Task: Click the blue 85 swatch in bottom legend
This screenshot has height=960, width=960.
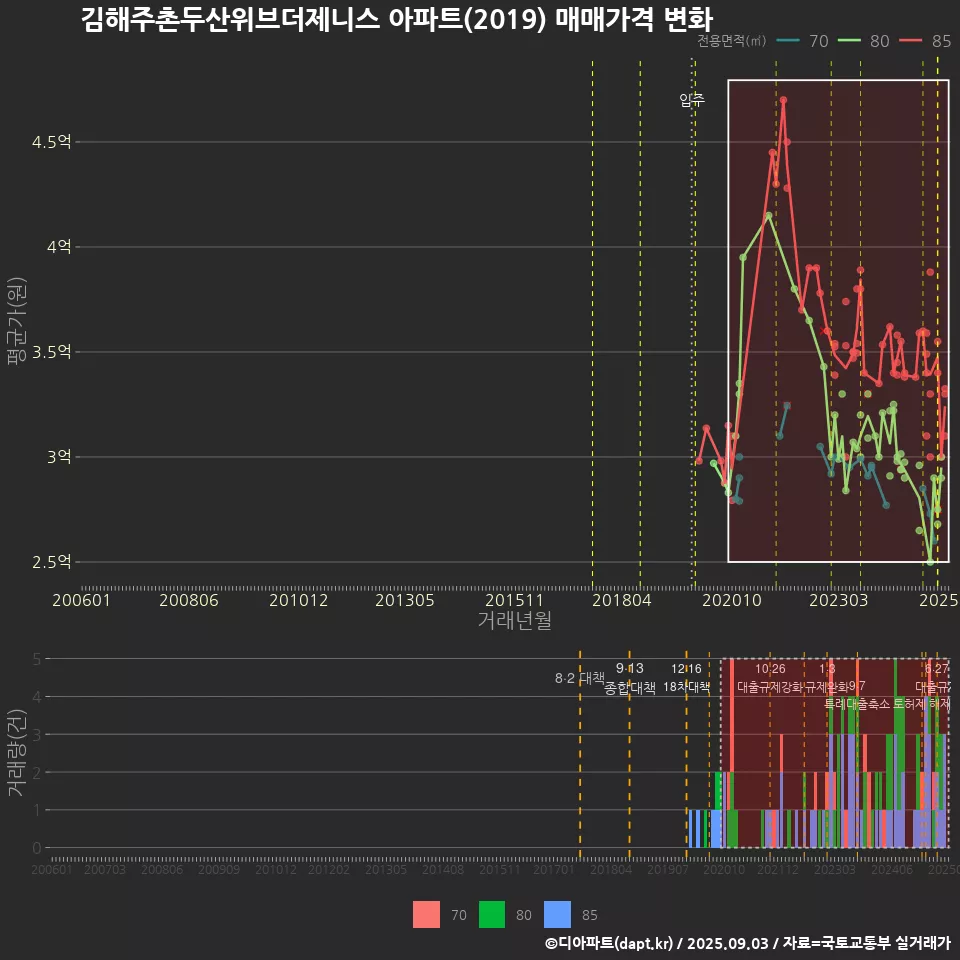Action: 557,915
